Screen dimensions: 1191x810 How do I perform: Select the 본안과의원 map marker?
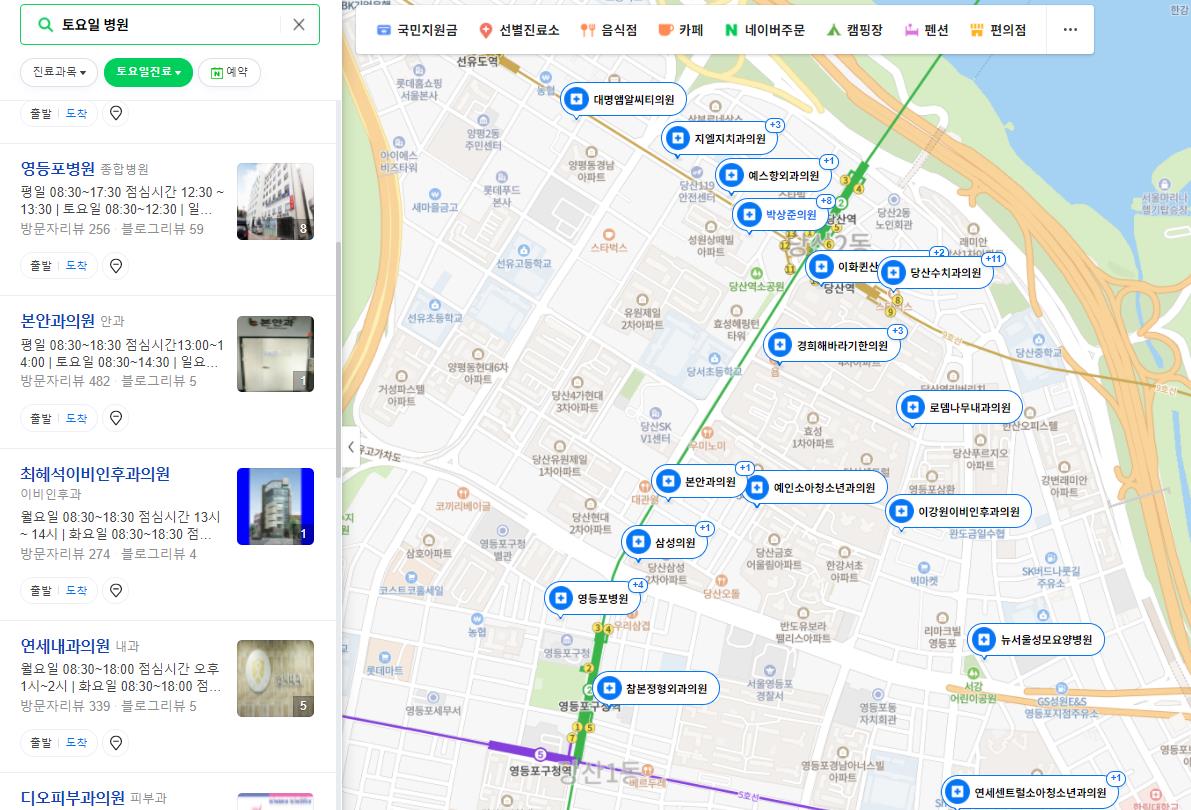[700, 482]
